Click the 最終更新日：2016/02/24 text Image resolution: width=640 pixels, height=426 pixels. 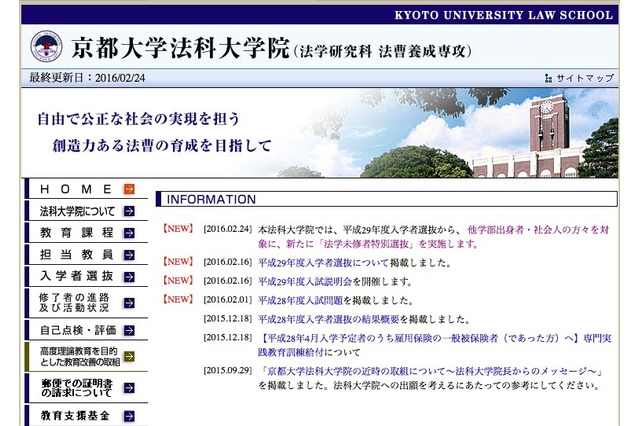pyautogui.click(x=87, y=78)
